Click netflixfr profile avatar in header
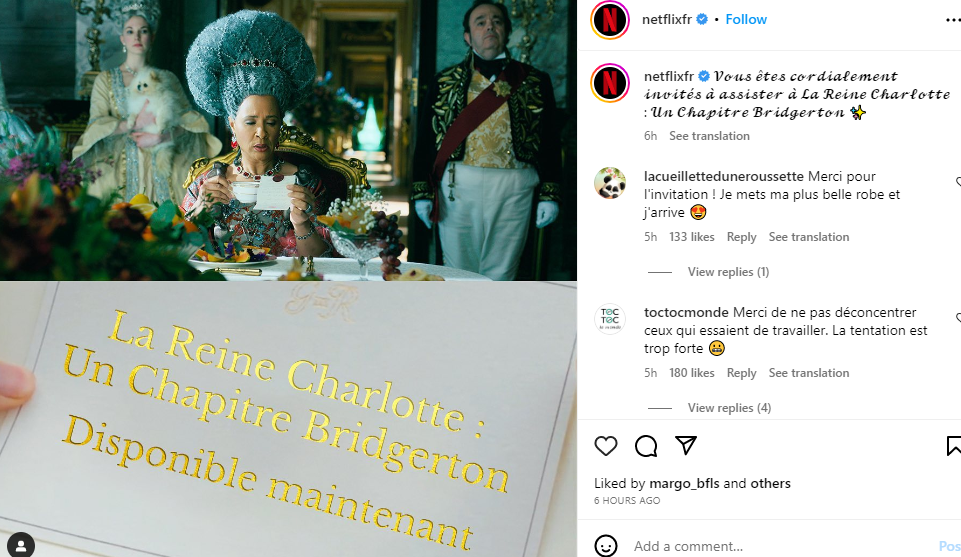Screen dimensions: 961x557 click(x=610, y=20)
